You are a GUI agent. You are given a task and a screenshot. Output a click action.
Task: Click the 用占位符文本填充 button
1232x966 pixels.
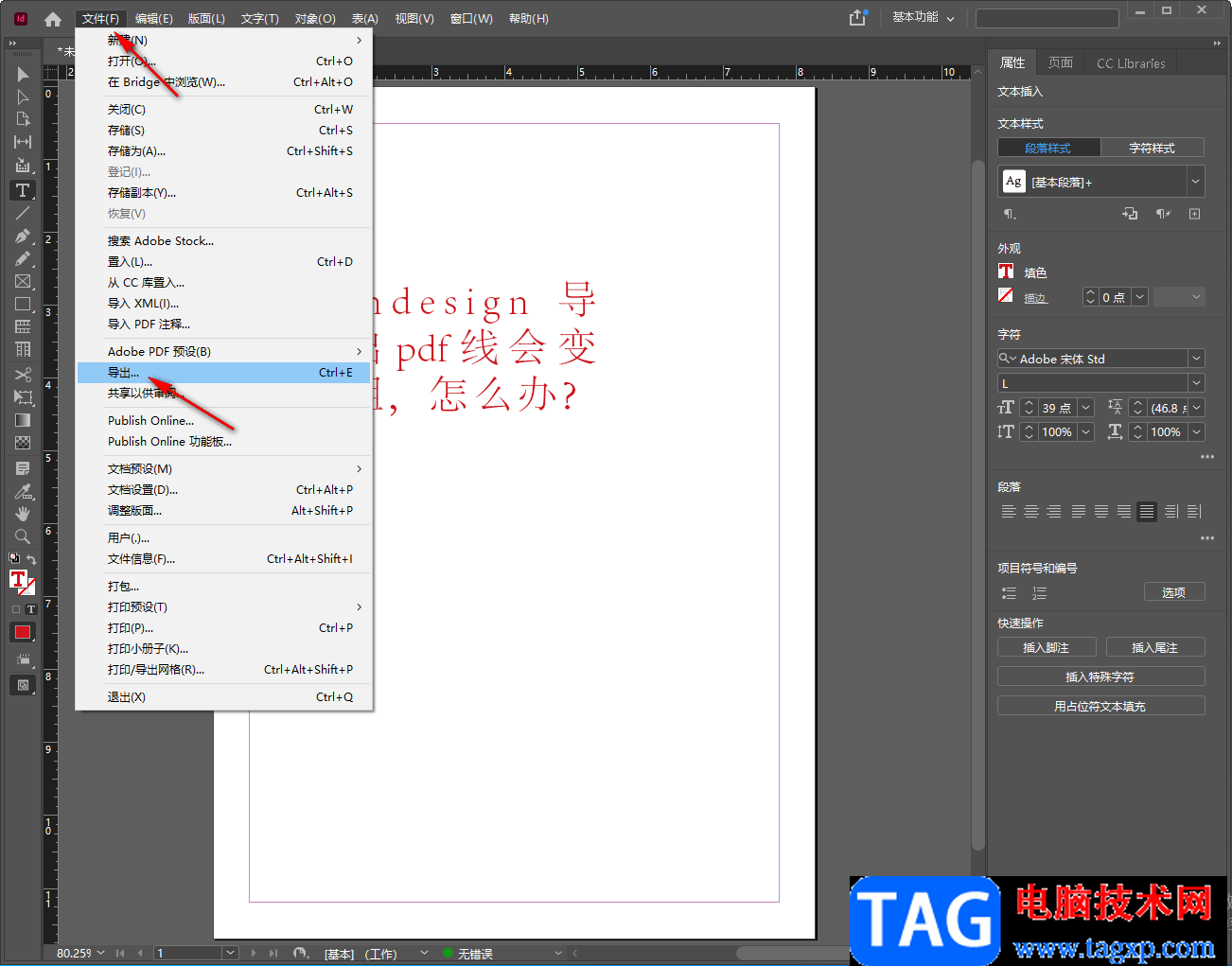1101,706
